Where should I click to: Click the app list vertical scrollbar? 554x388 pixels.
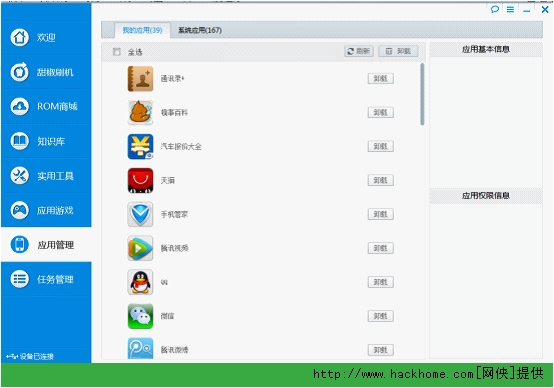pos(422,94)
